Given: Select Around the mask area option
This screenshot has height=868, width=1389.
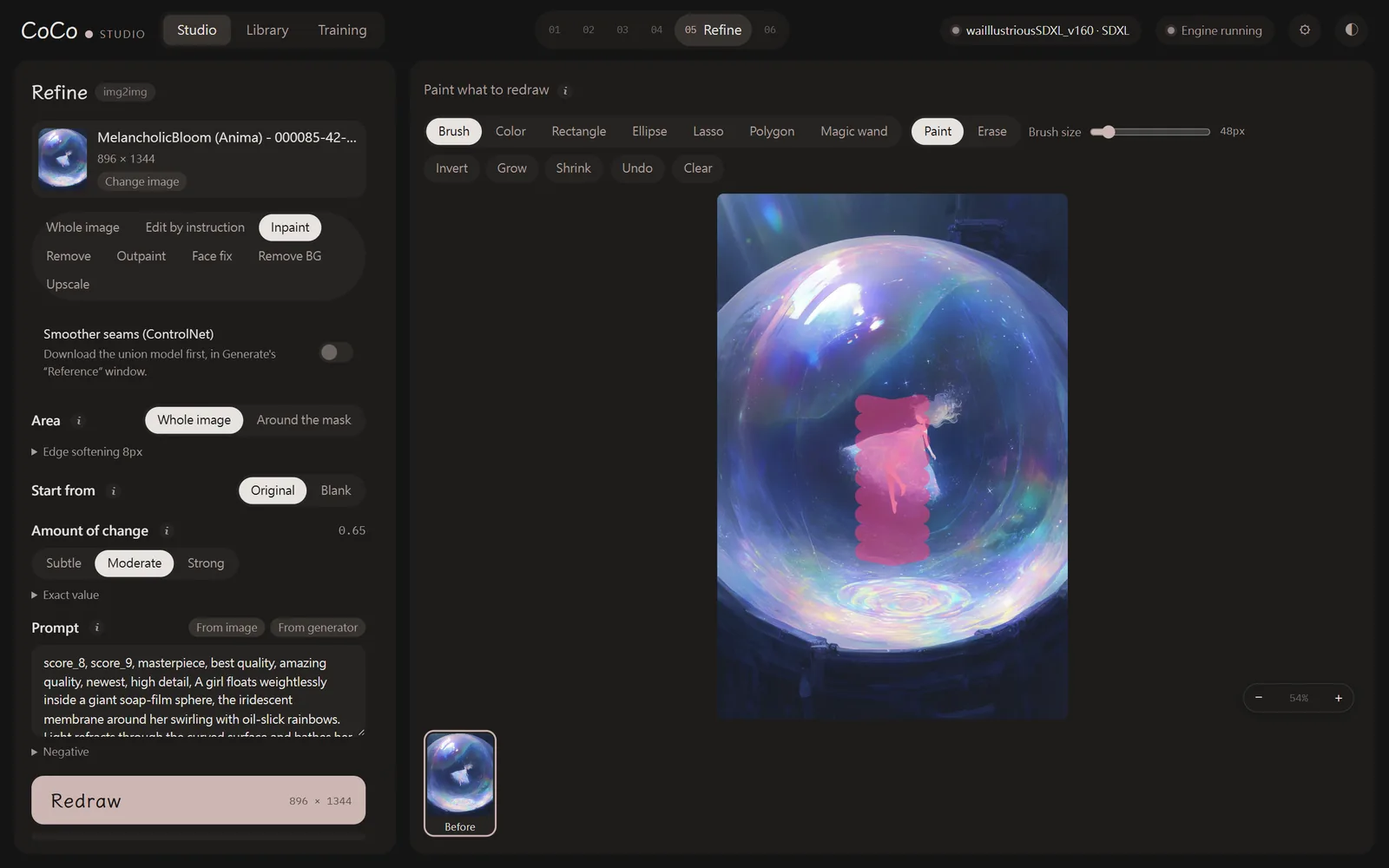Looking at the screenshot, I should 304,420.
